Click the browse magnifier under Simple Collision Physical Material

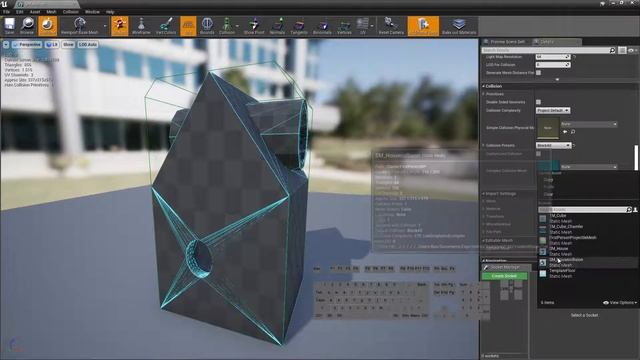[573, 132]
